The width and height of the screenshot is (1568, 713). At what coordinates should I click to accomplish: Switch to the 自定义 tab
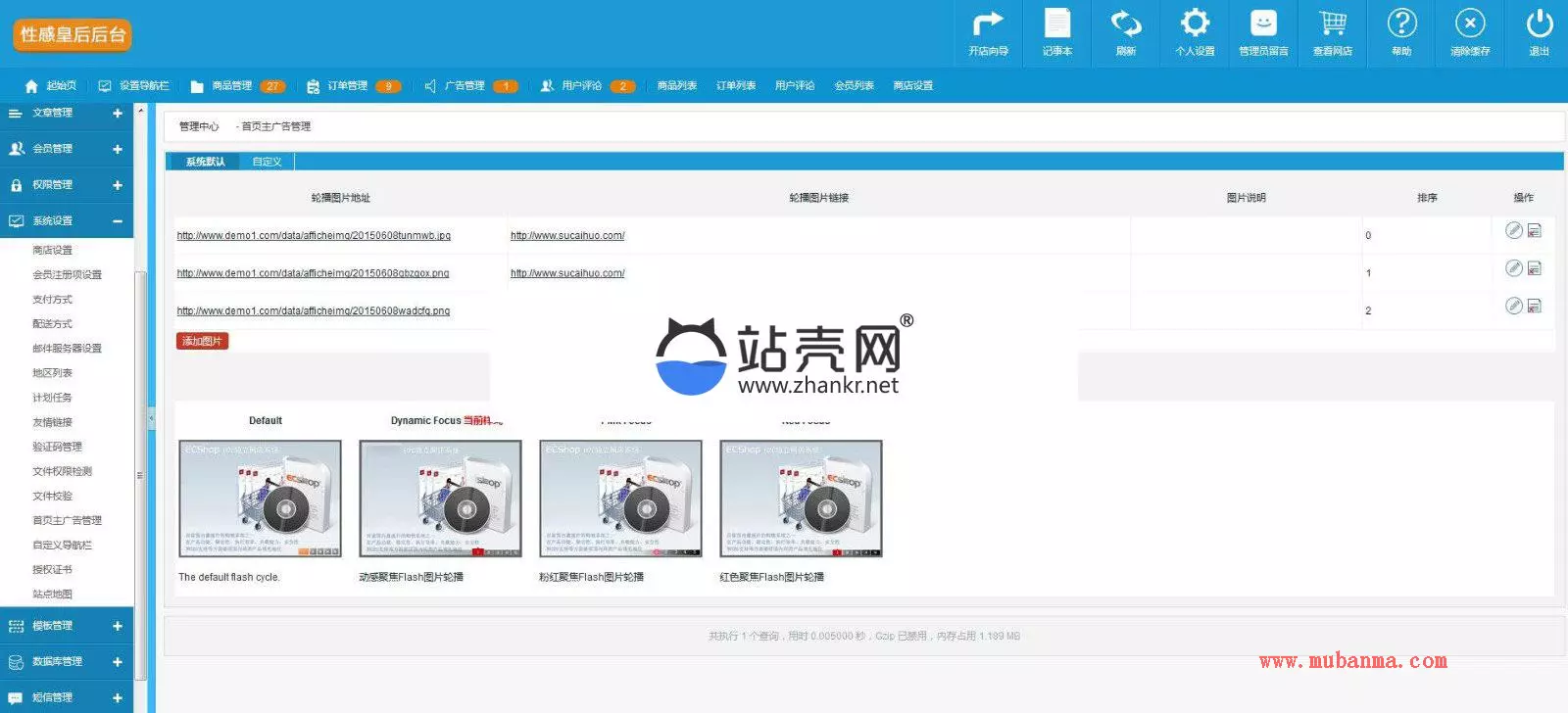[x=267, y=162]
